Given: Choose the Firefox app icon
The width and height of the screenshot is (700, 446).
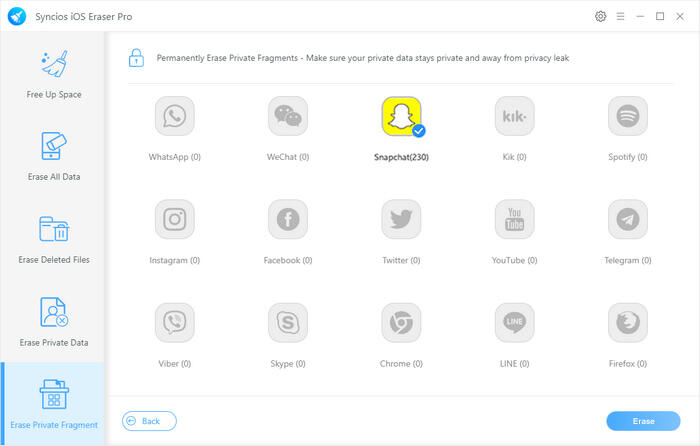Looking at the screenshot, I should (627, 323).
